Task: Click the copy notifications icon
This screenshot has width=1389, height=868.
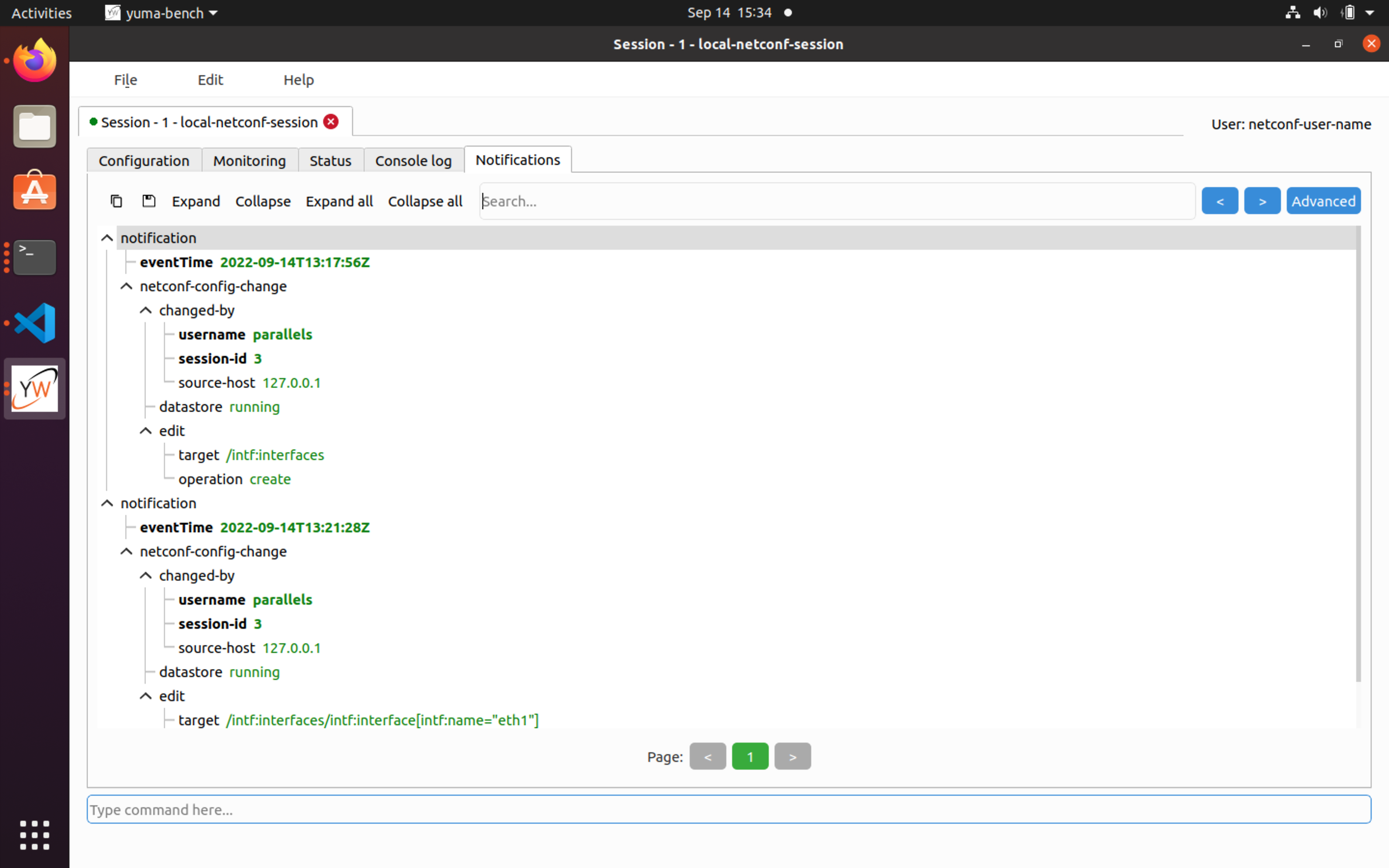Action: pyautogui.click(x=117, y=201)
